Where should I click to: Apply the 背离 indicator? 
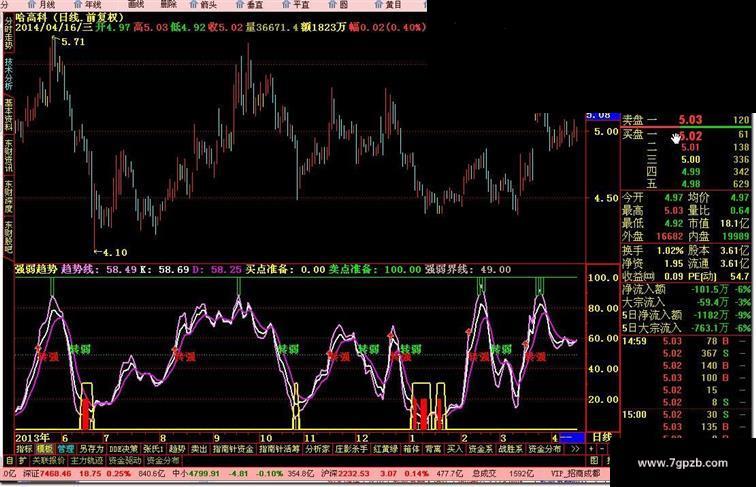[x=433, y=449]
